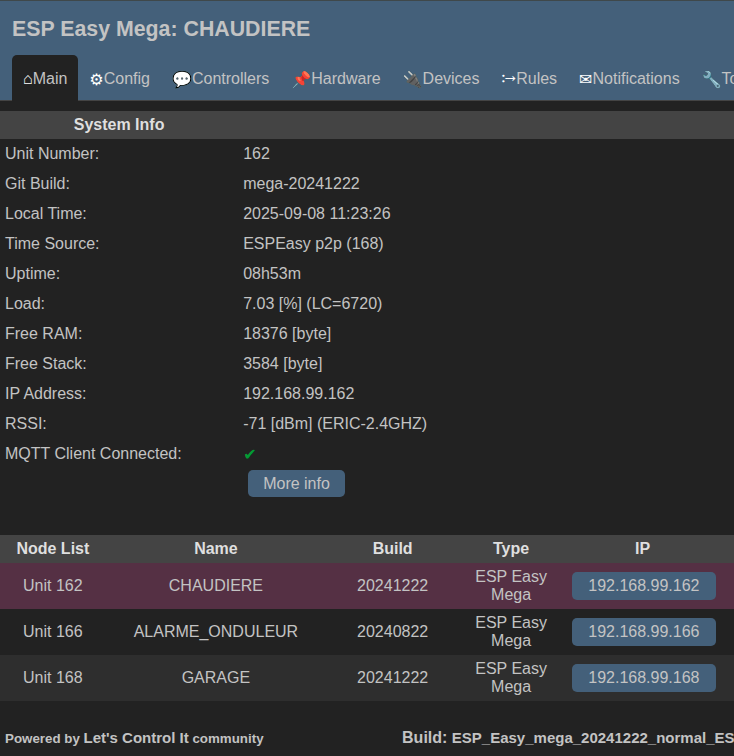Click the Node List column header
The width and height of the screenshot is (734, 756).
tap(53, 549)
